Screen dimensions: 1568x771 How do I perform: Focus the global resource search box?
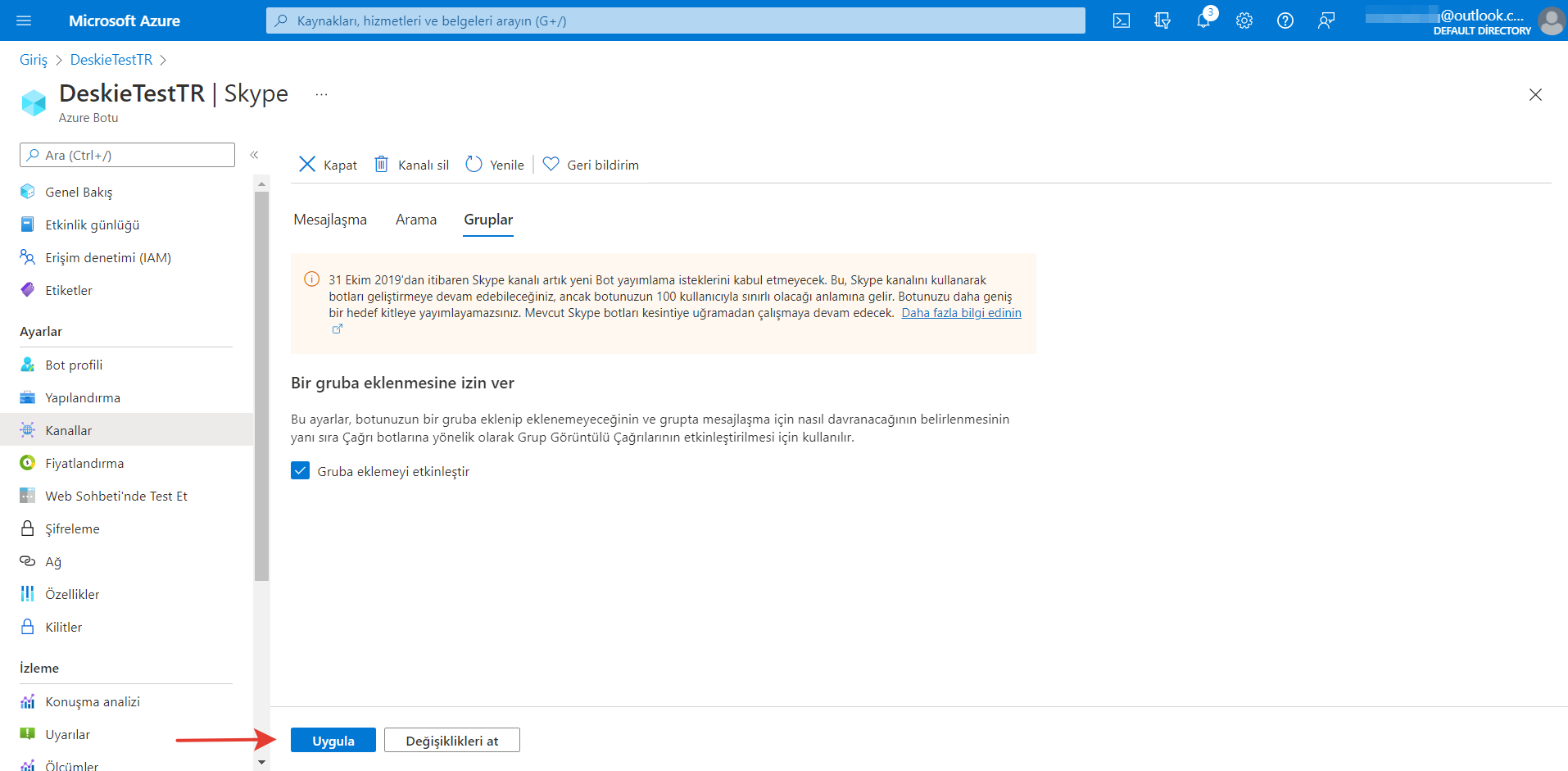pos(676,20)
